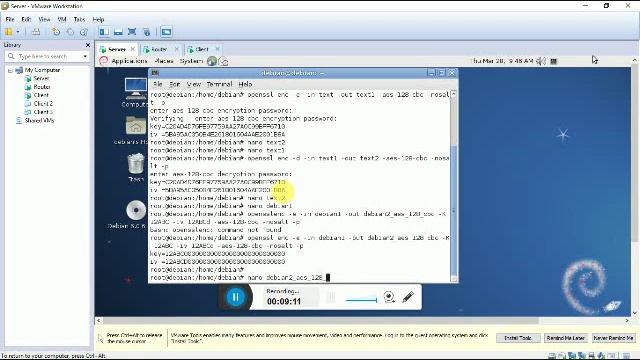
Task: Open the Terminal menu in terminal window
Action: coord(219,84)
